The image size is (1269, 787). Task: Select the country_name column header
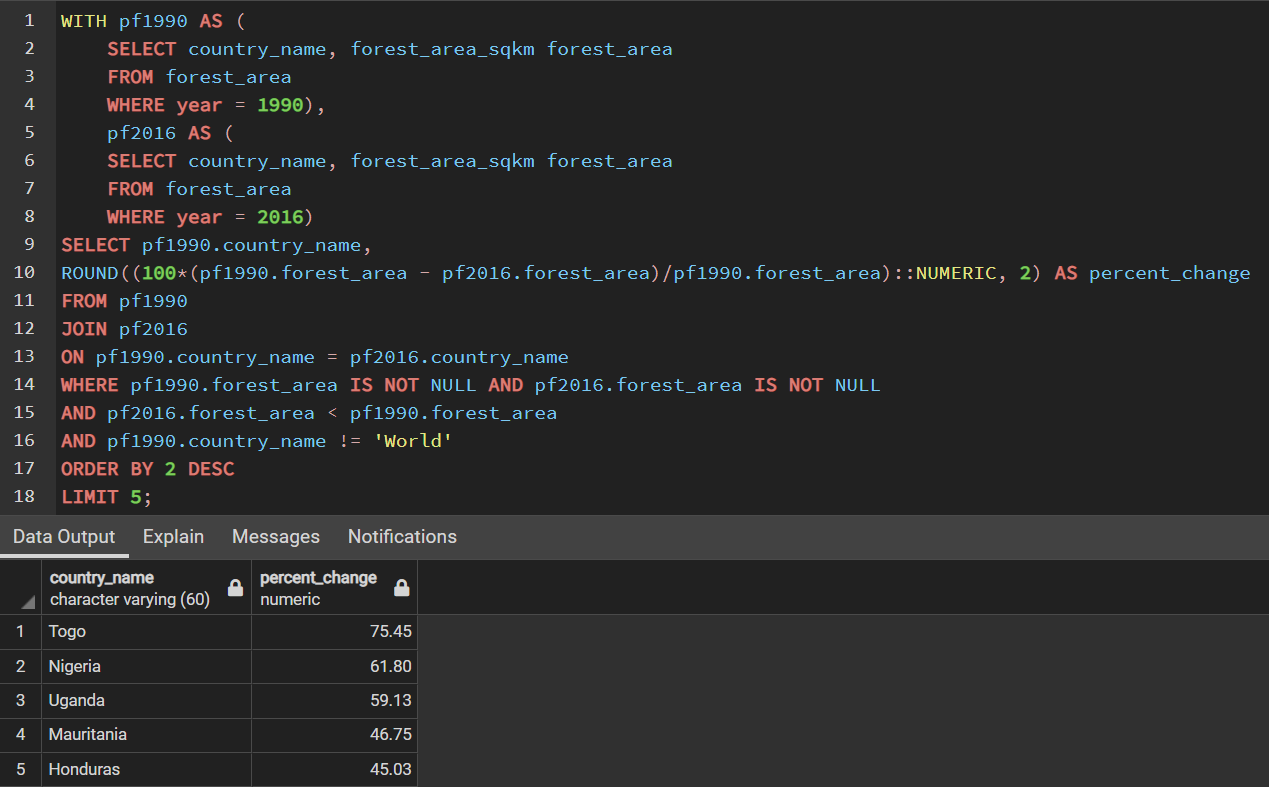pos(146,588)
